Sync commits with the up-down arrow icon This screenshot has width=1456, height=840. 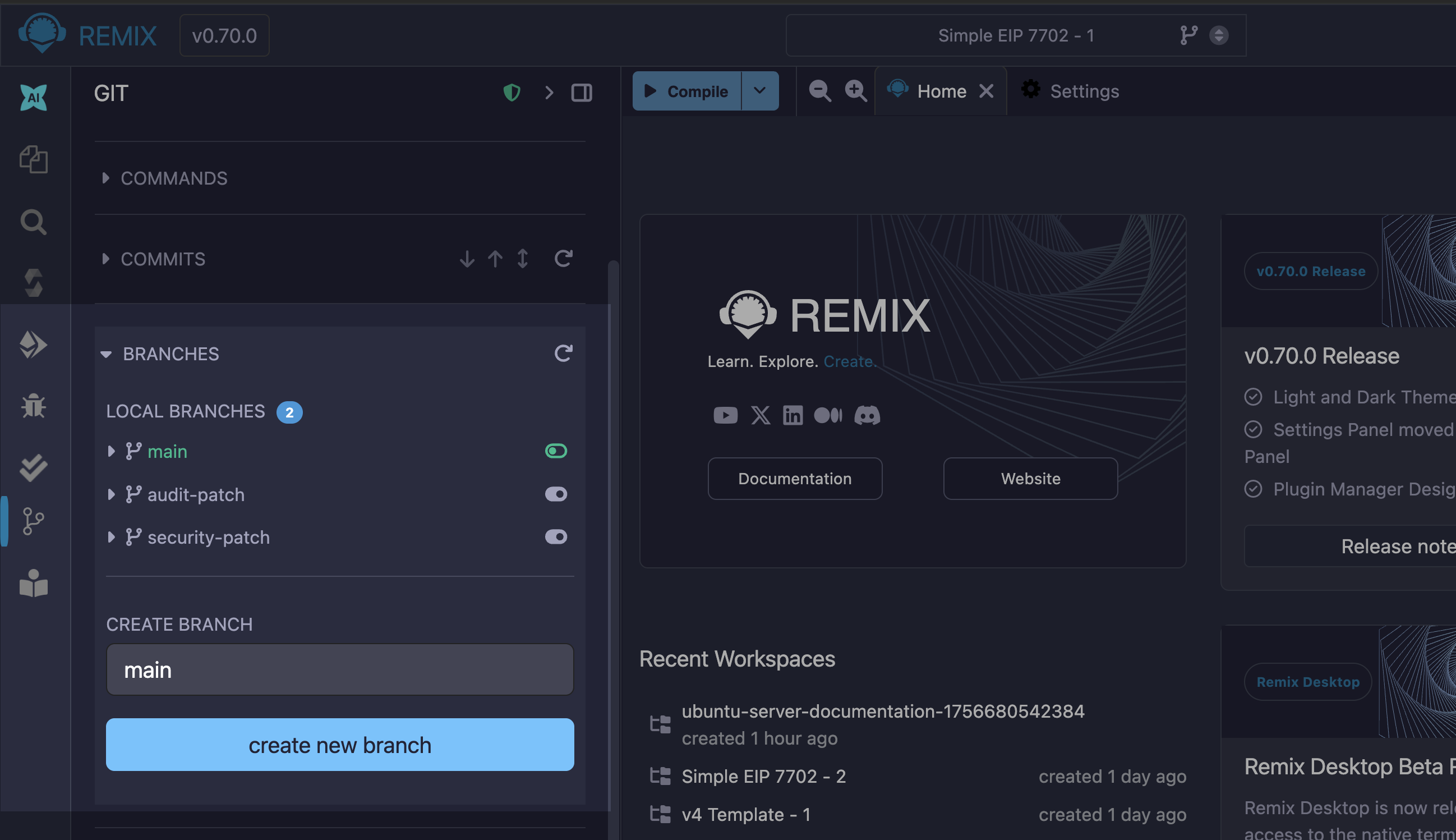pos(522,259)
